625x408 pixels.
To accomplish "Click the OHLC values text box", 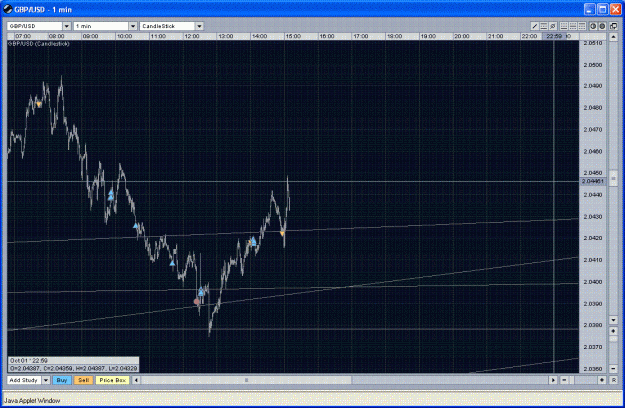I will pos(74,369).
